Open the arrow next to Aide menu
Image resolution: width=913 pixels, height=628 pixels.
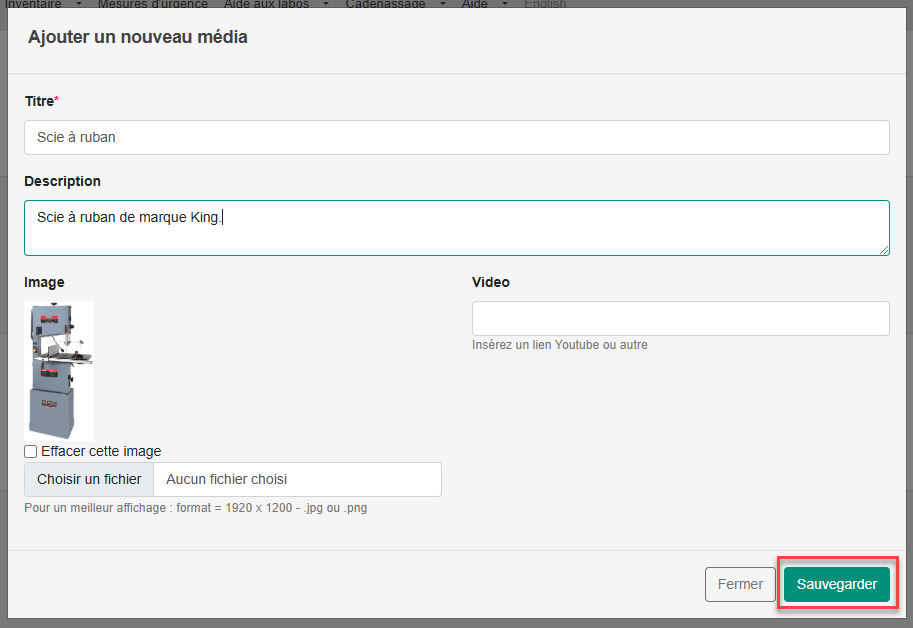505,4
